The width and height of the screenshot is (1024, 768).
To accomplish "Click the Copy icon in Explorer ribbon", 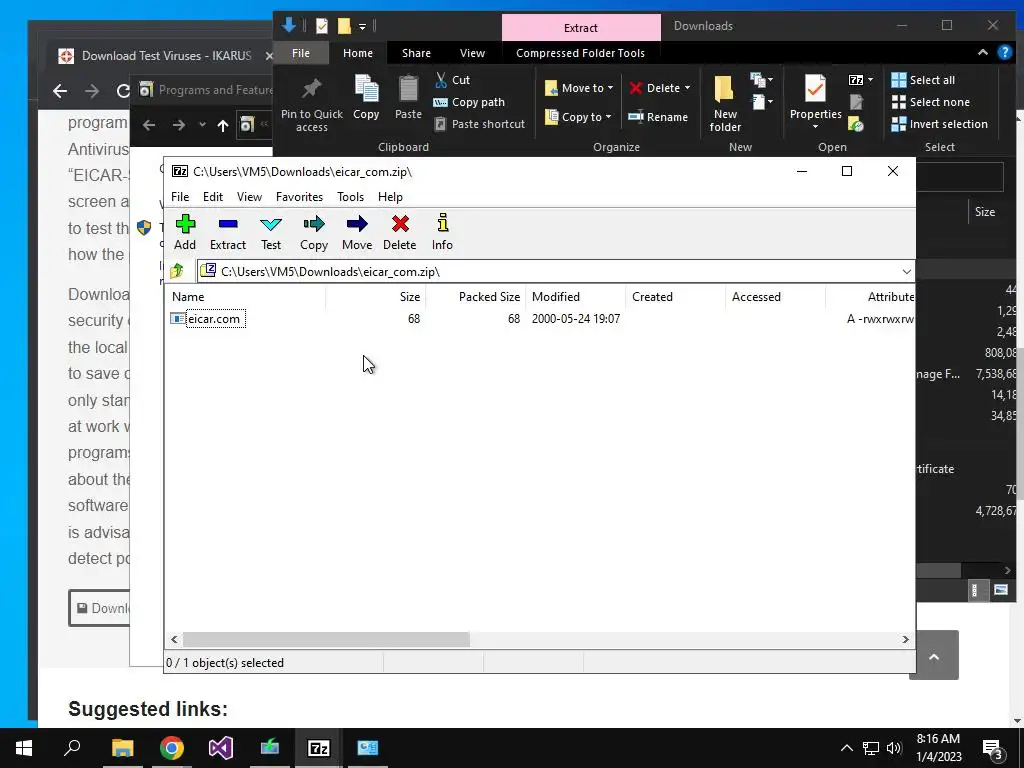I will click(366, 98).
